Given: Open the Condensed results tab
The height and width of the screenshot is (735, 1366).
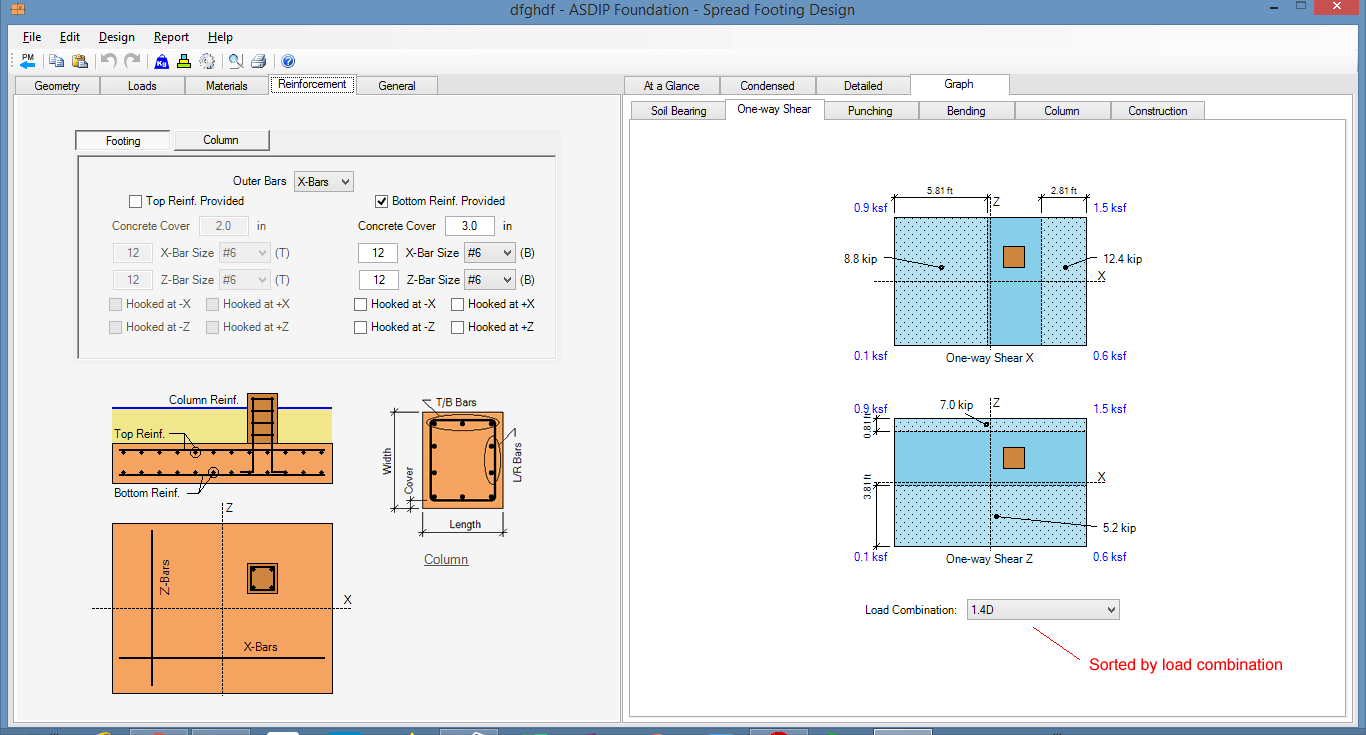Looking at the screenshot, I should tap(768, 86).
